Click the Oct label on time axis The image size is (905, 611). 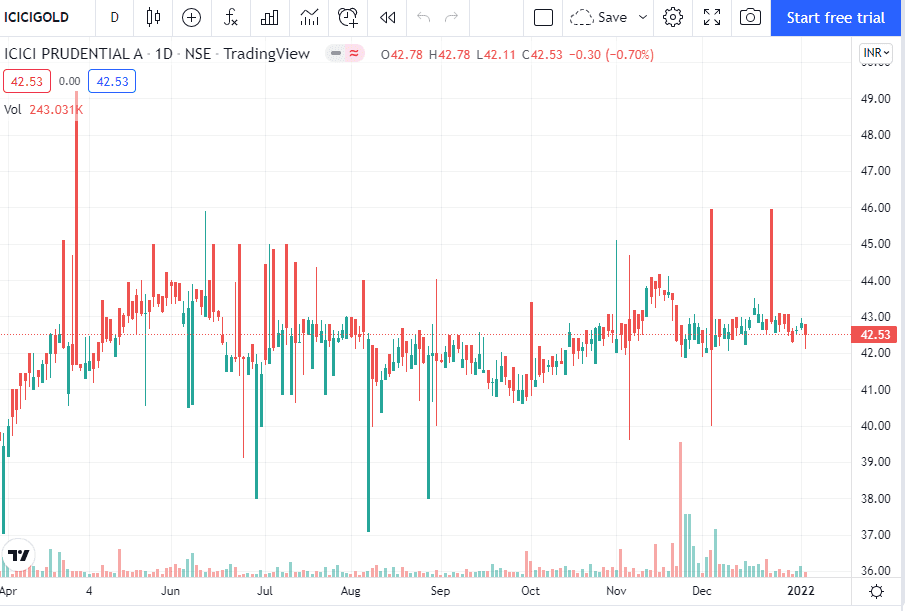[x=530, y=591]
